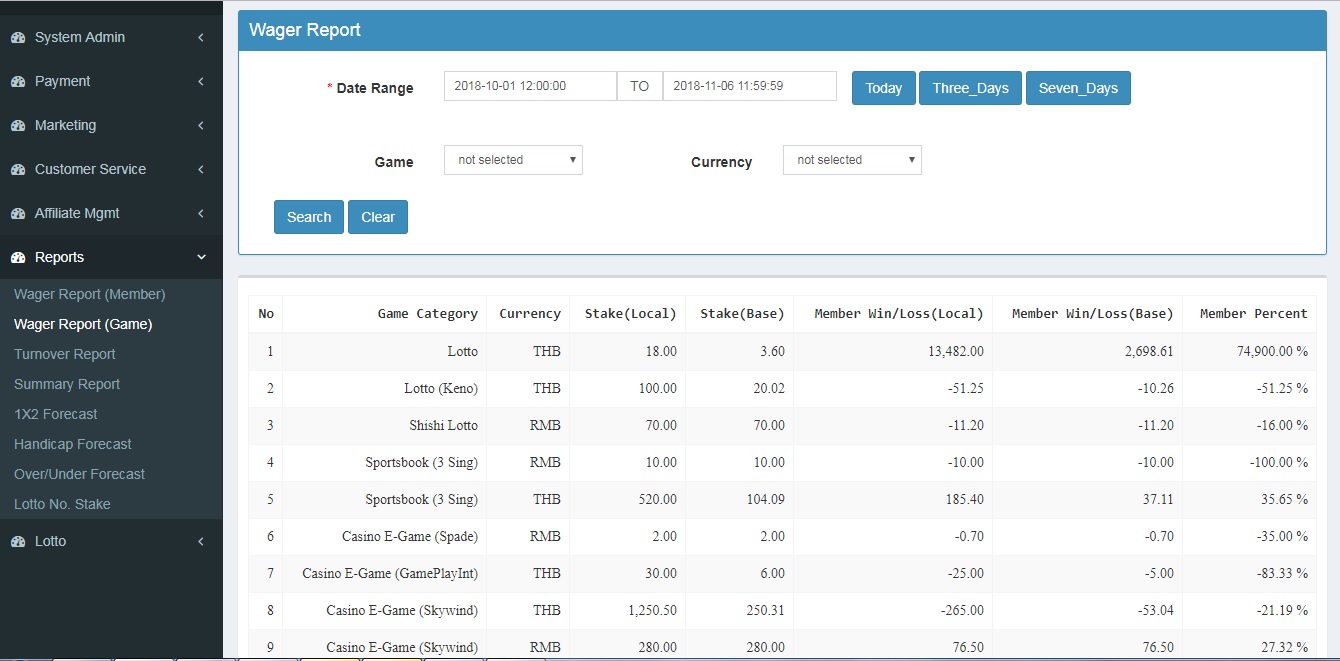
Task: Click the -83.33 % percent value
Action: click(1281, 573)
